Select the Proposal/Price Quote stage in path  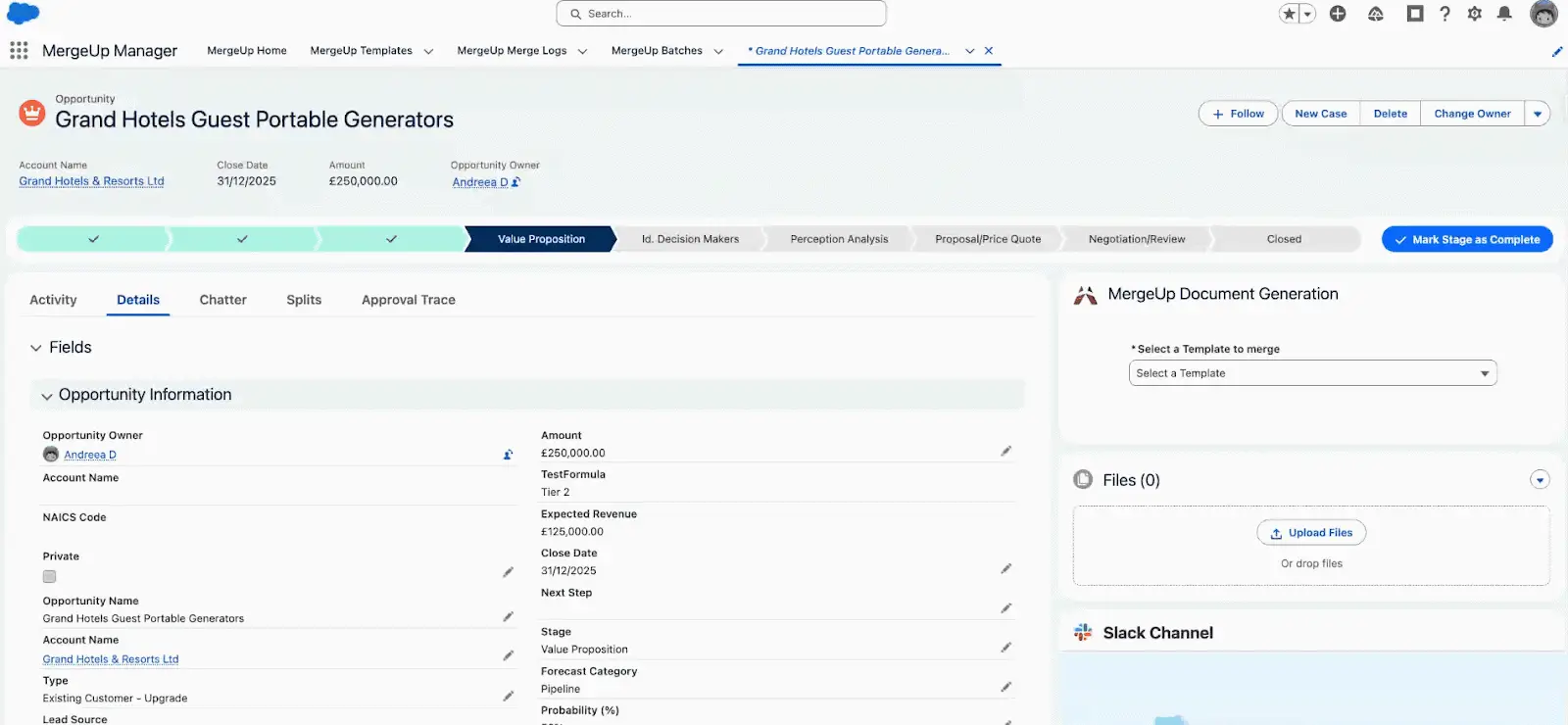(x=987, y=239)
